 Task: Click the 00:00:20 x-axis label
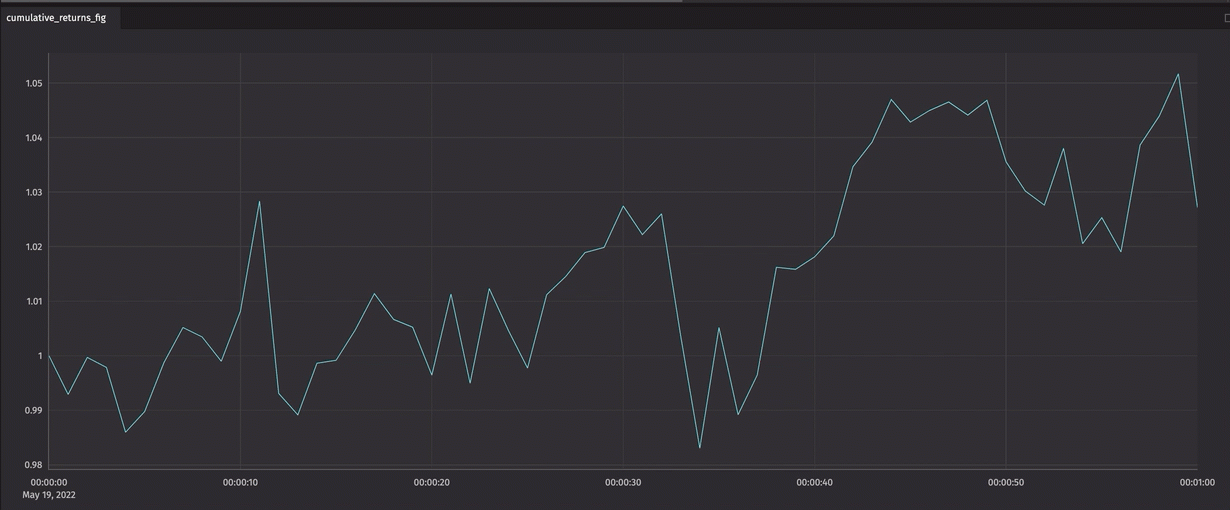(x=431, y=482)
